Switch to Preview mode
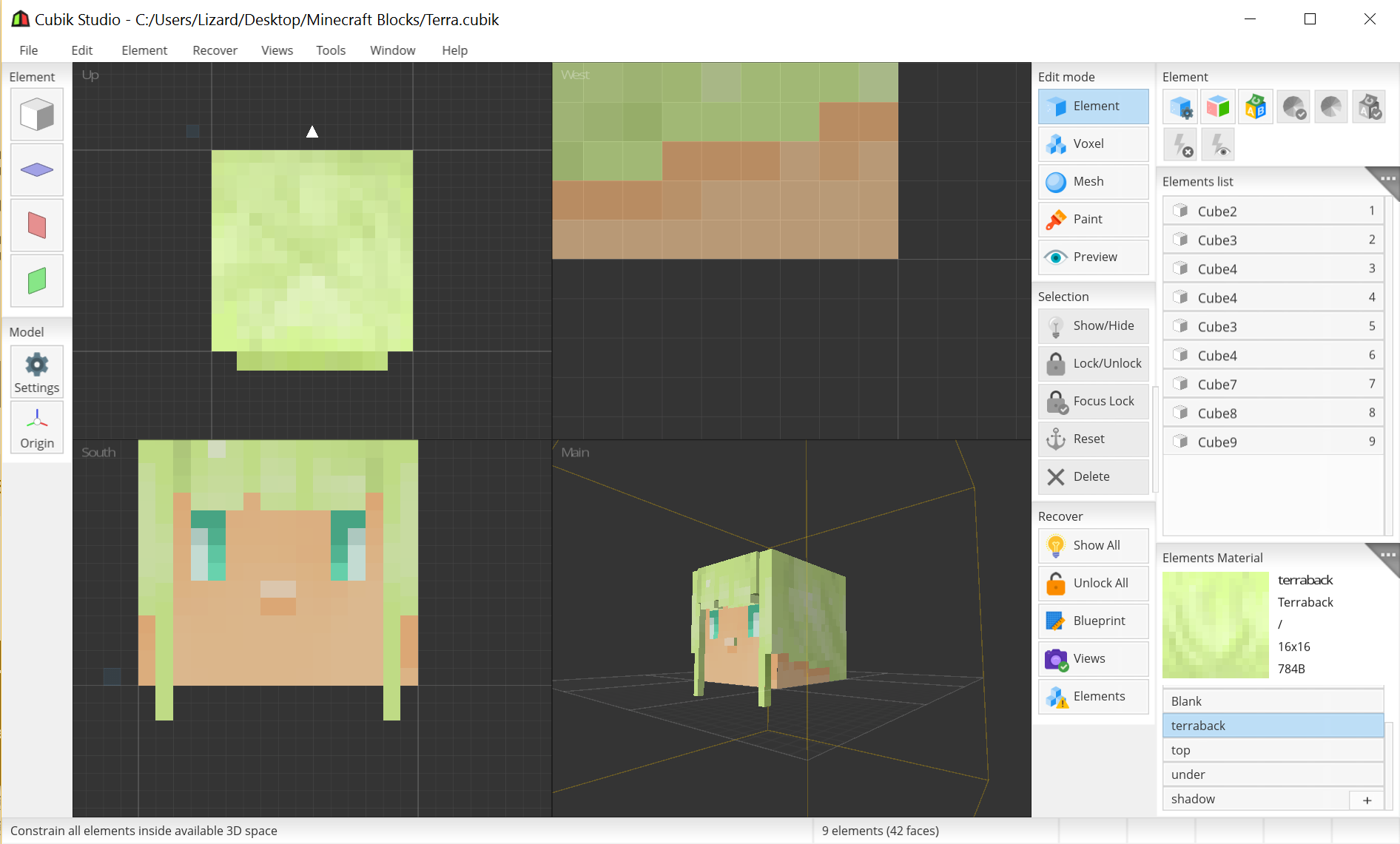 pos(1094,257)
